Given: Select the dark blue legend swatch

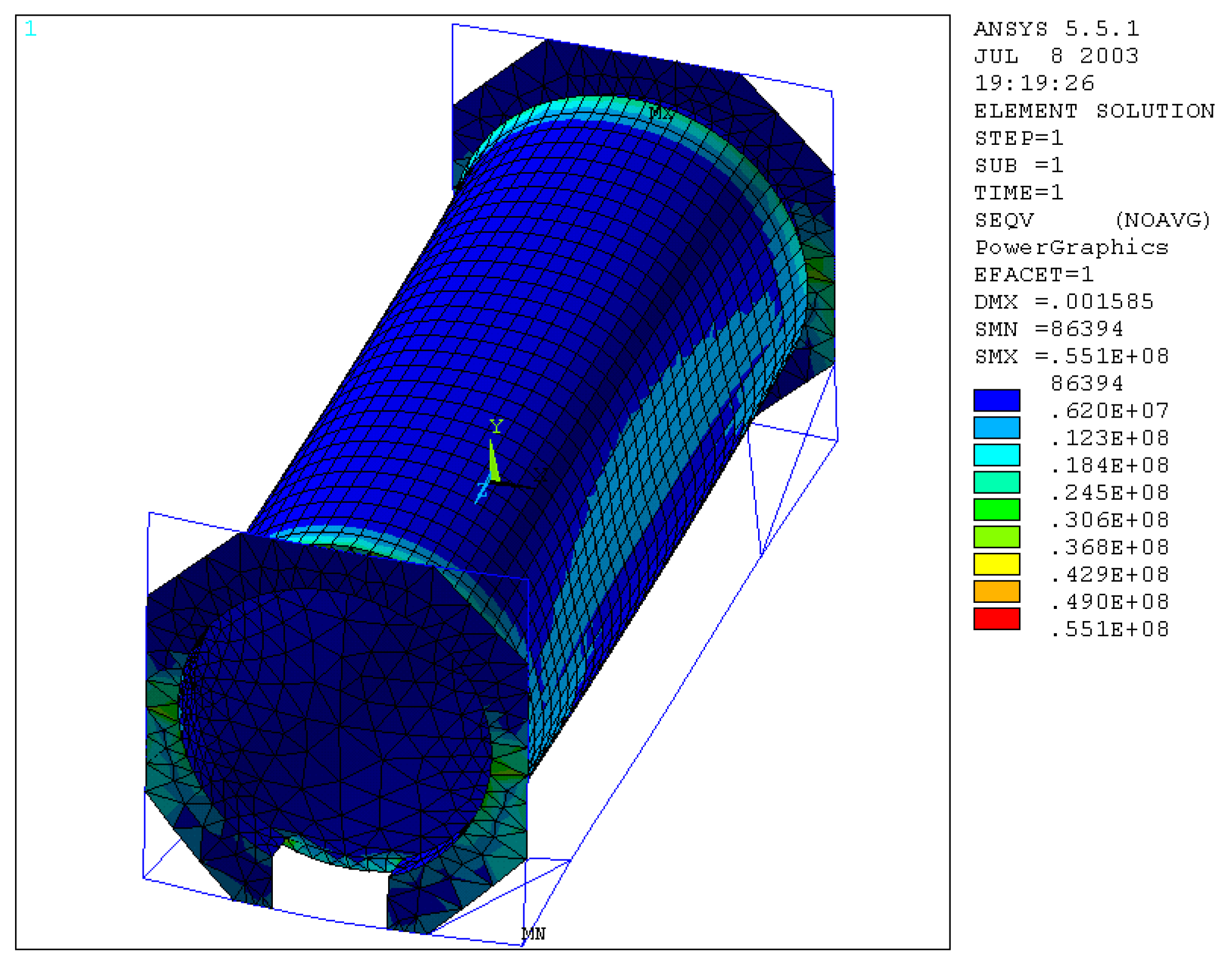Looking at the screenshot, I should click(x=996, y=400).
